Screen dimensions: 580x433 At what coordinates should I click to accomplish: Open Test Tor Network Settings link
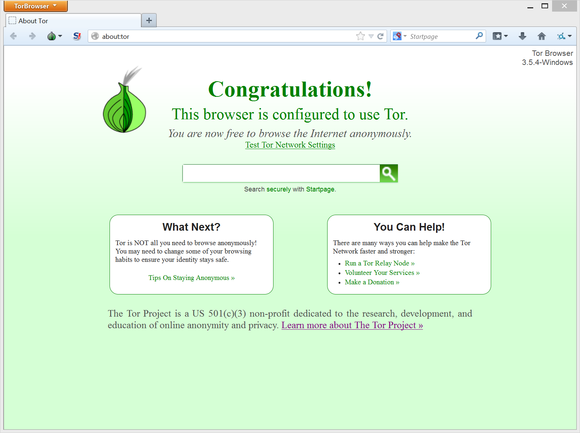point(290,145)
